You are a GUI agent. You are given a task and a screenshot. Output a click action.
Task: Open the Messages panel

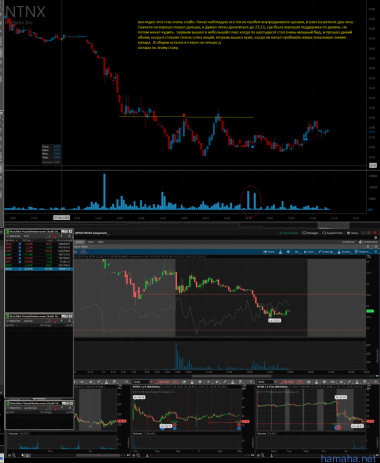point(310,233)
